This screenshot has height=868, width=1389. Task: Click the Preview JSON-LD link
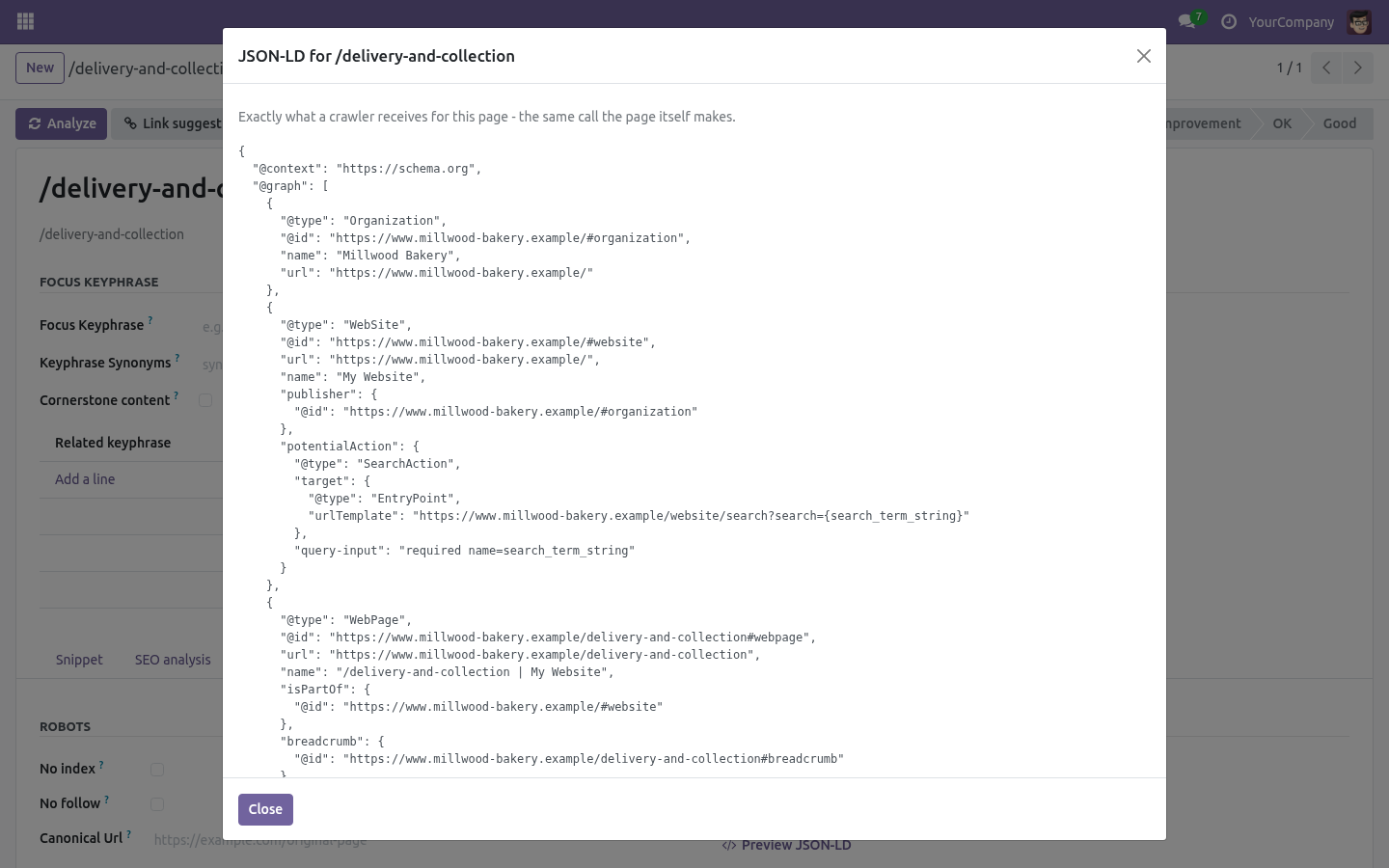tap(787, 845)
